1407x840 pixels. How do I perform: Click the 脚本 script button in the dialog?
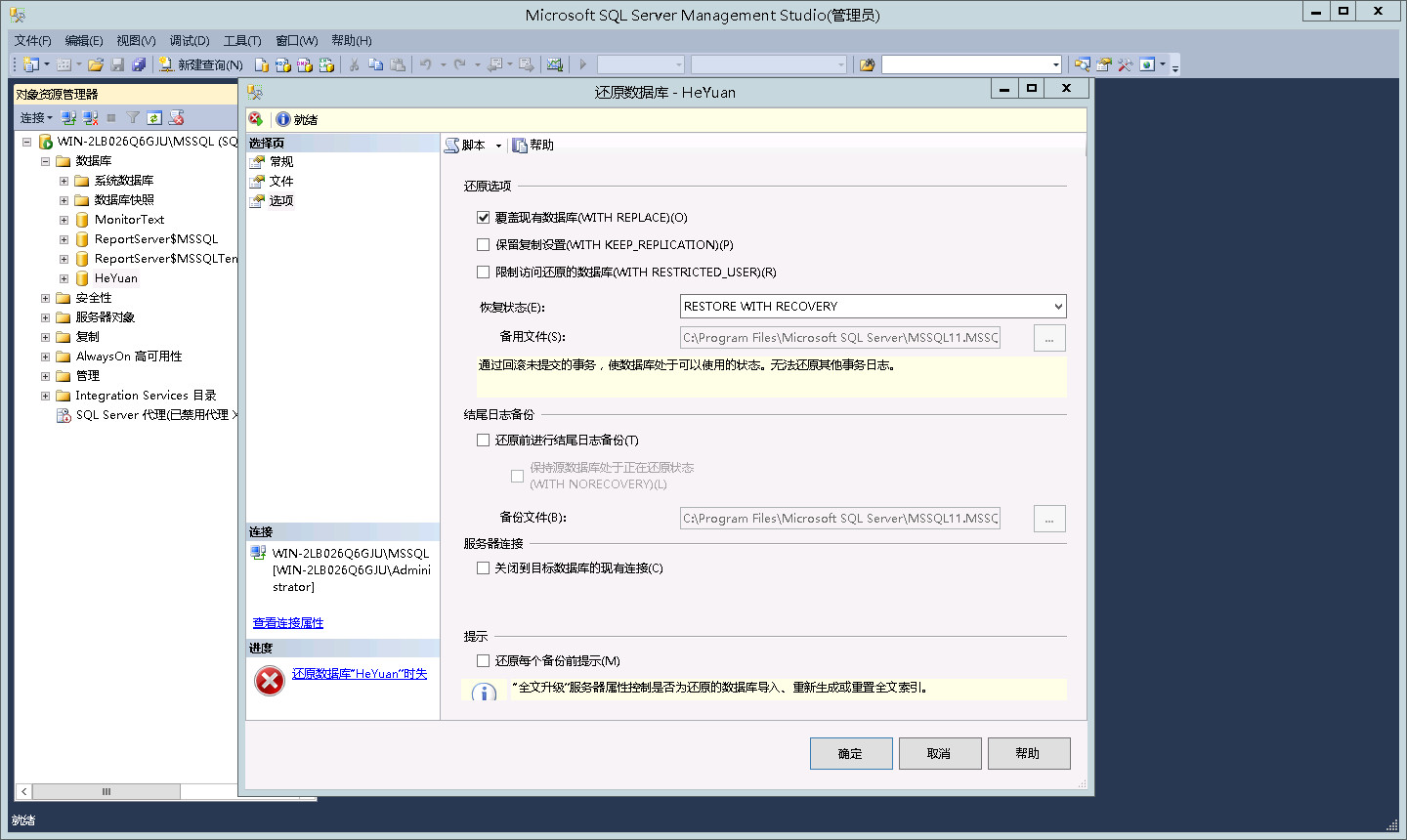[x=465, y=145]
